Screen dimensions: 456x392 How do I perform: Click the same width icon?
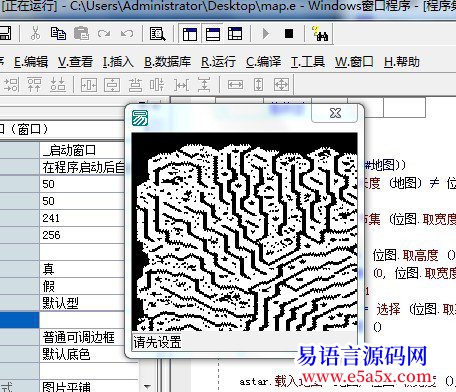(x=235, y=85)
